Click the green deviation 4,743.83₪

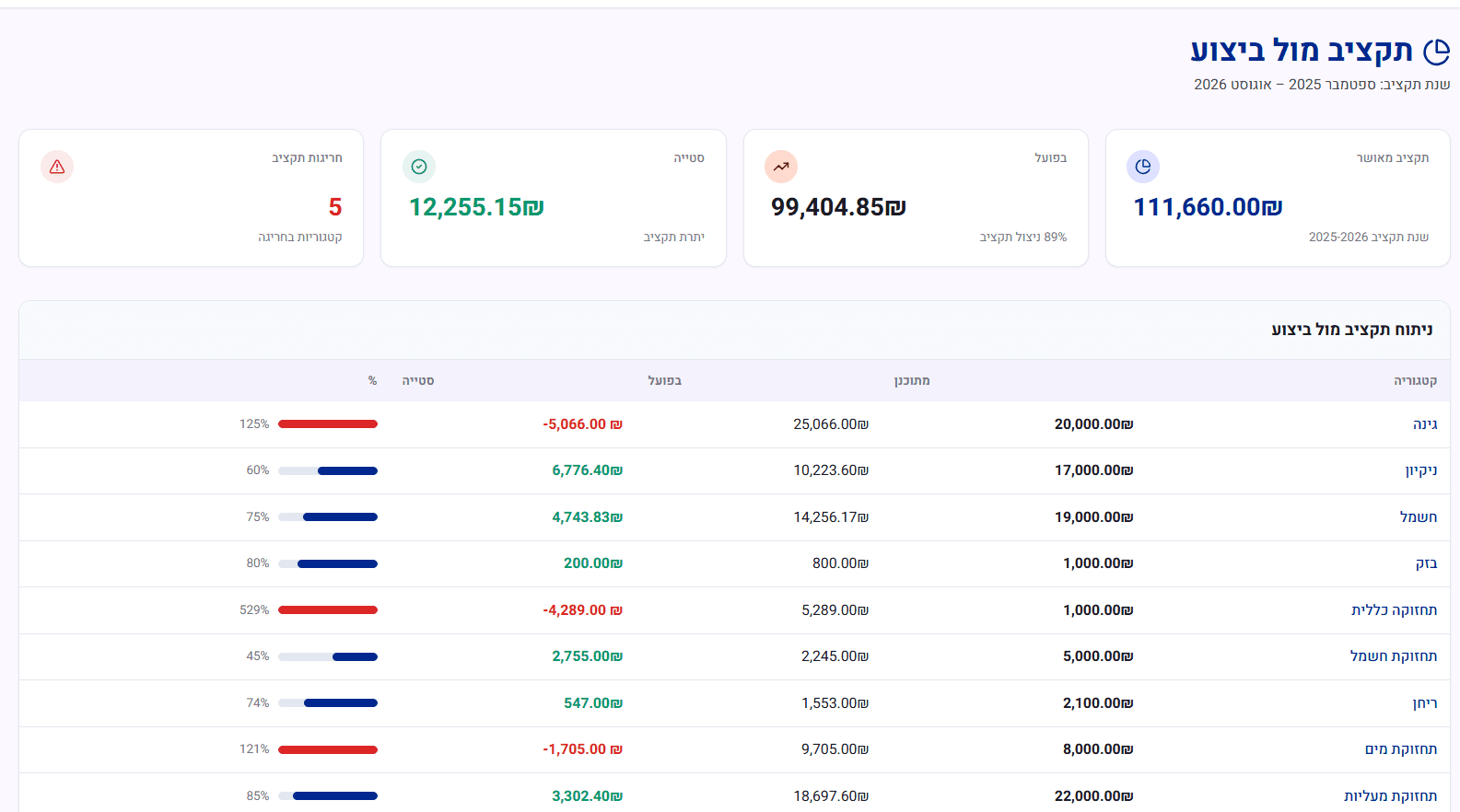(588, 517)
